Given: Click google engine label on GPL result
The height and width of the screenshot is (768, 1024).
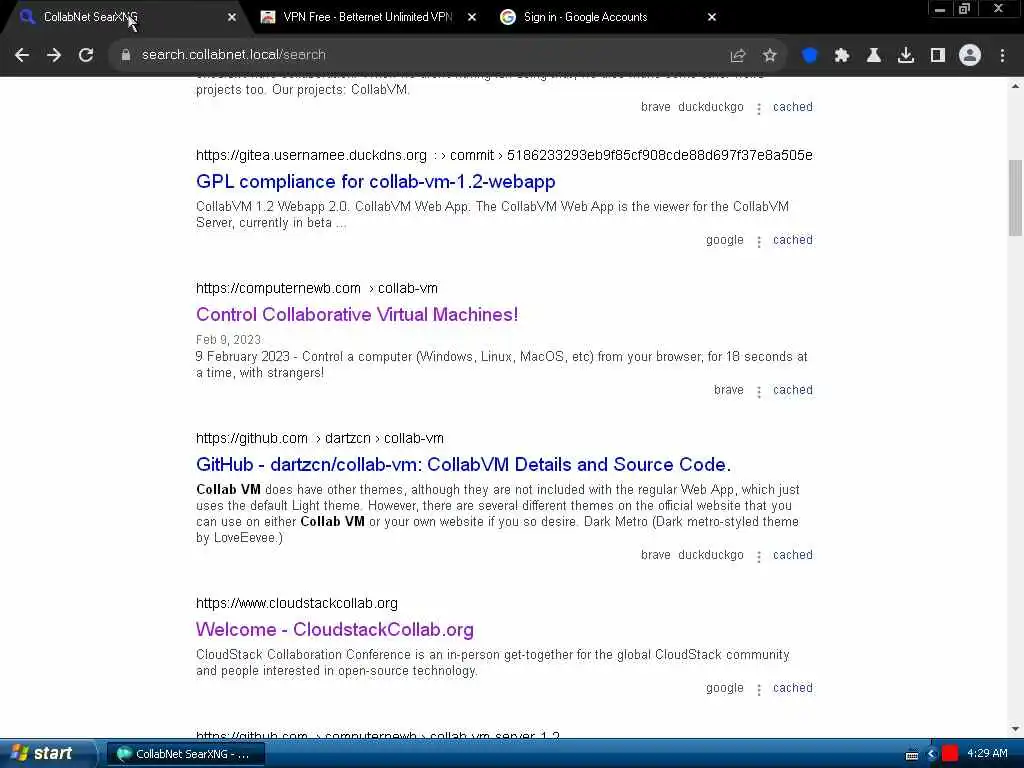Looking at the screenshot, I should pyautogui.click(x=724, y=240).
